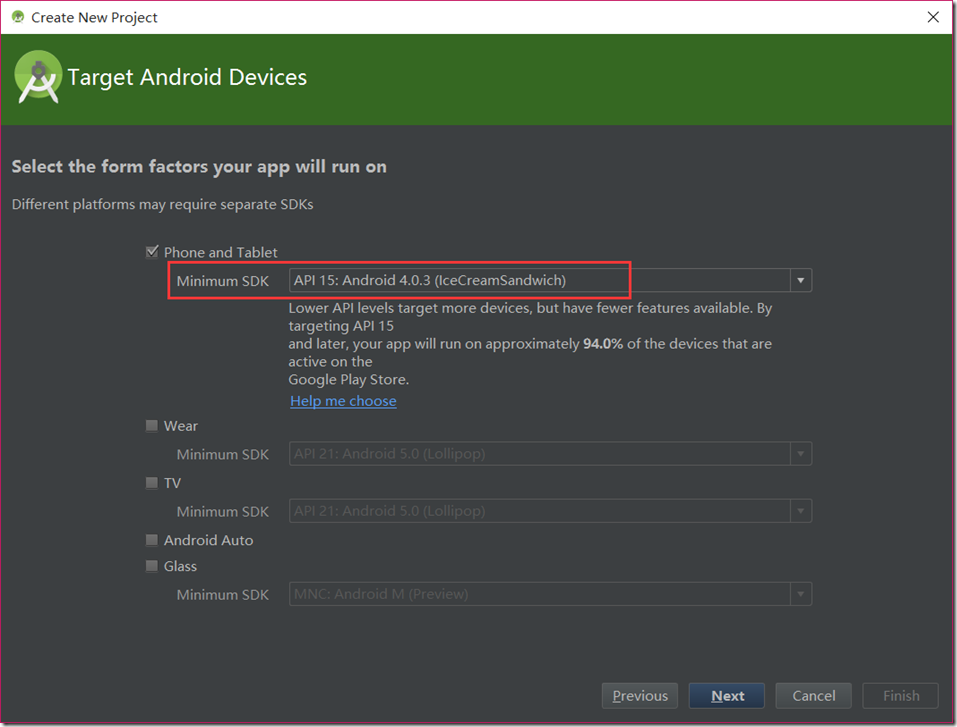Open the Wear Minimum SDK dropdown
The width and height of the screenshot is (957, 727).
(x=550, y=454)
